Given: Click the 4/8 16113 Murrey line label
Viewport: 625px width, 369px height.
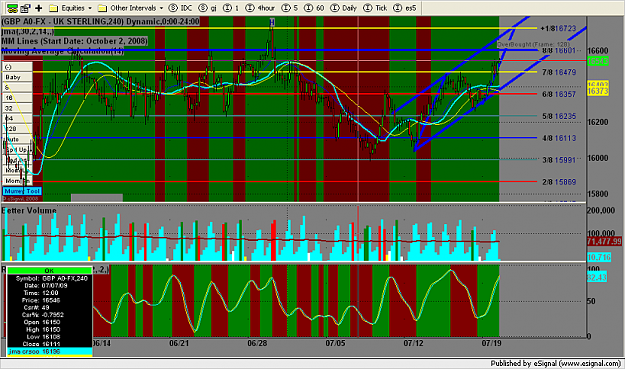Looking at the screenshot, I should pyautogui.click(x=559, y=138).
